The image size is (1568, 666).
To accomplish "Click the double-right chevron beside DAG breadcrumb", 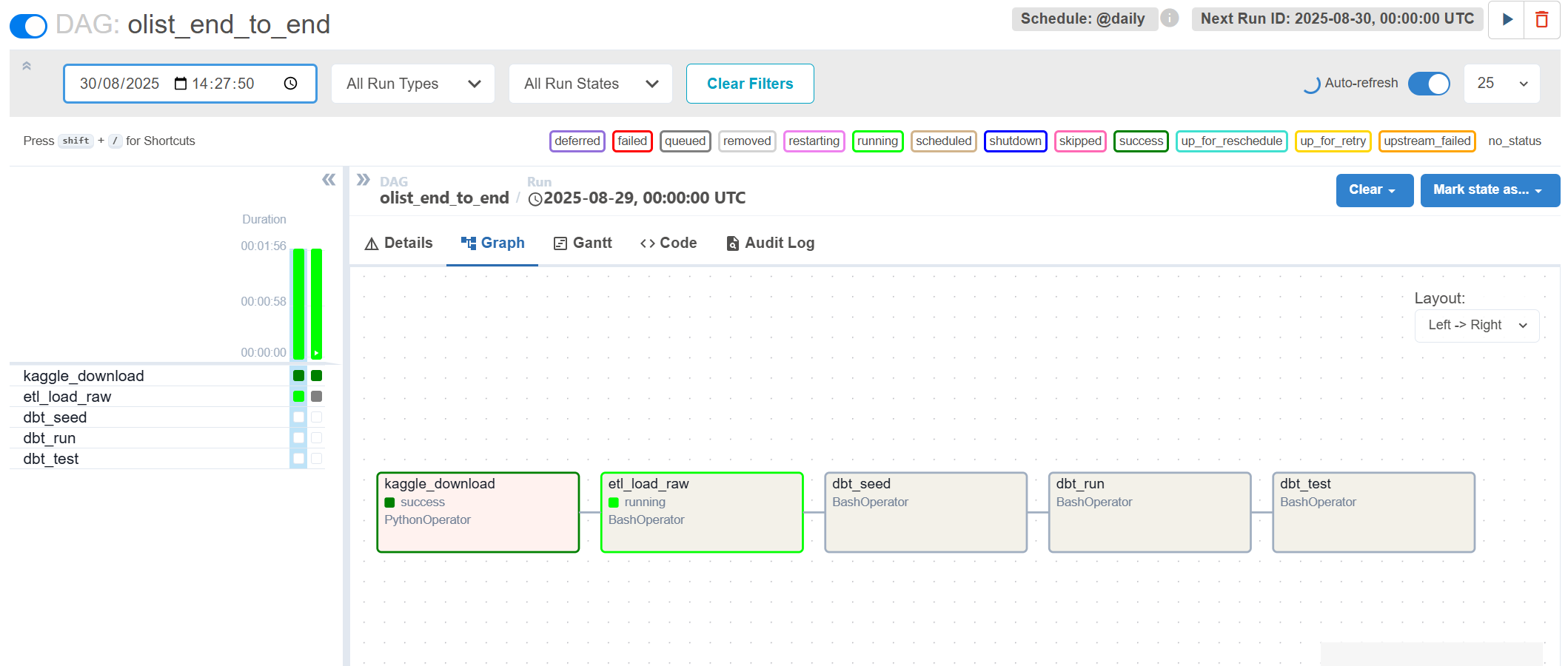I will (x=363, y=180).
